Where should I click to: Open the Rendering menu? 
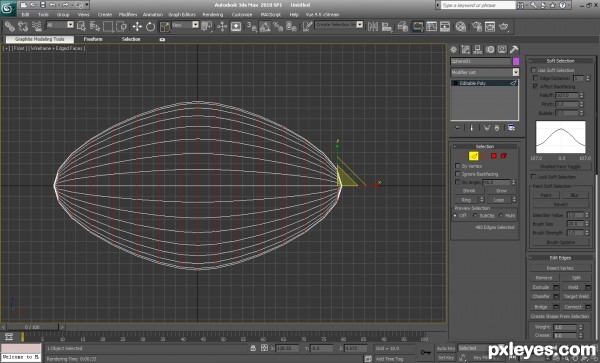pyautogui.click(x=213, y=15)
